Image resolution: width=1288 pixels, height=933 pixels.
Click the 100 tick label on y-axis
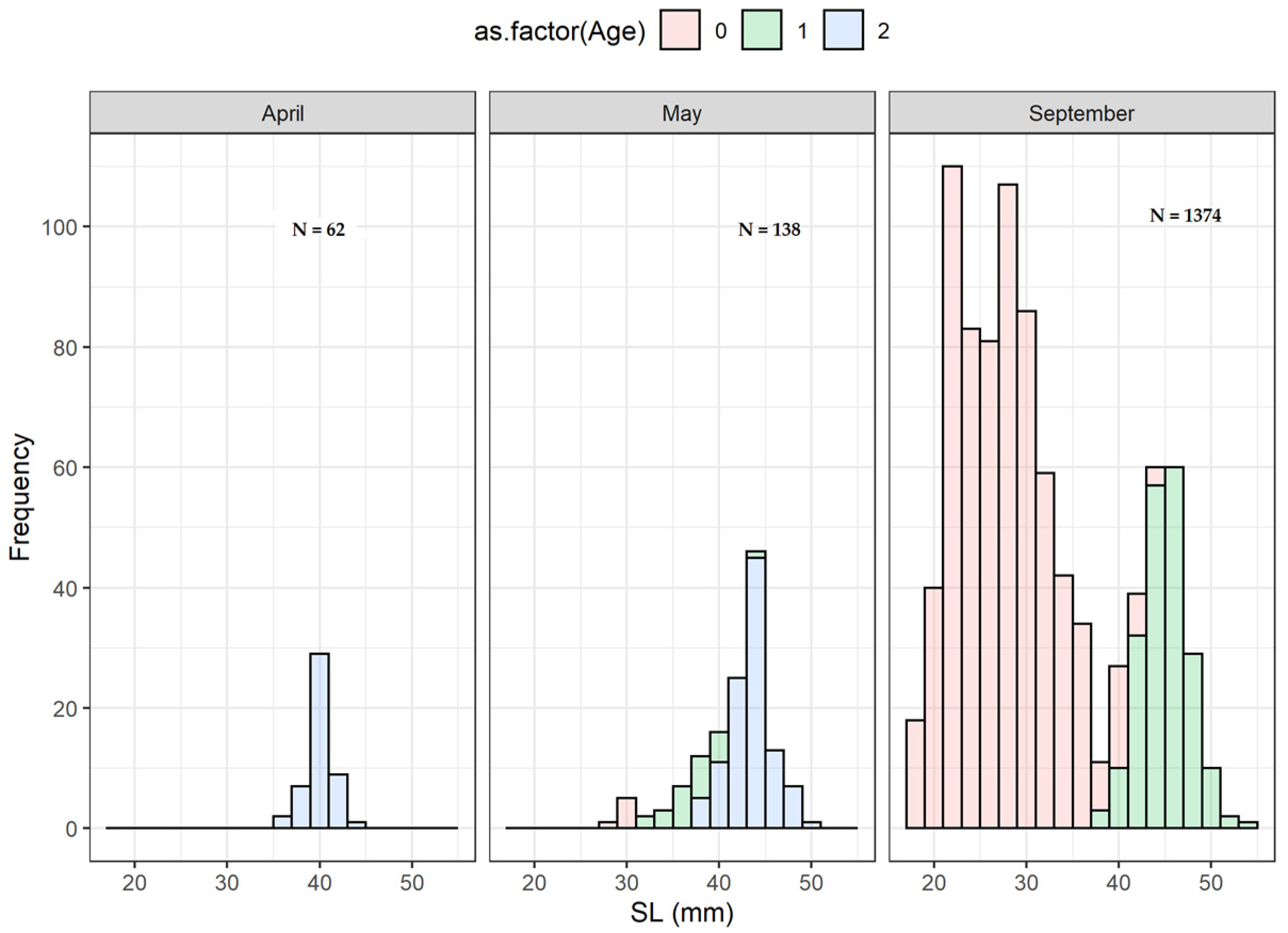point(59,227)
